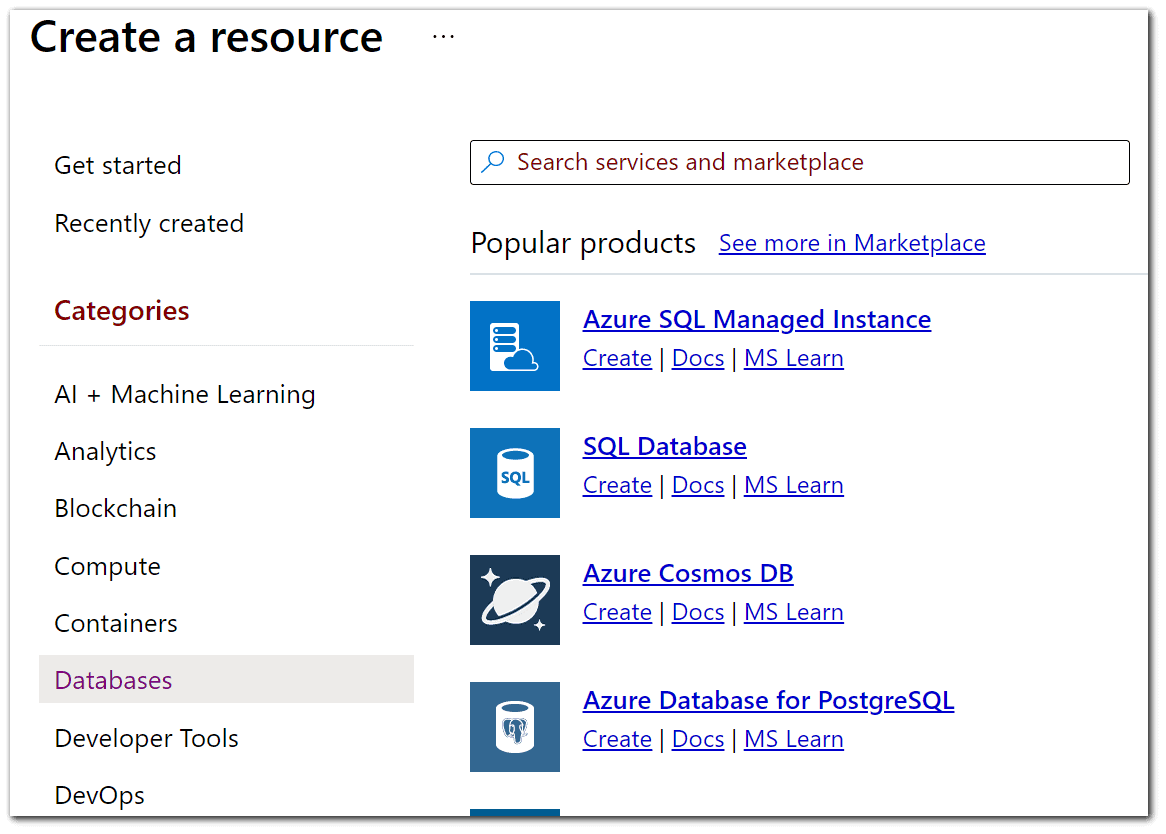The image size is (1166, 834).
Task: Select the Developer Tools category
Action: [x=146, y=738]
